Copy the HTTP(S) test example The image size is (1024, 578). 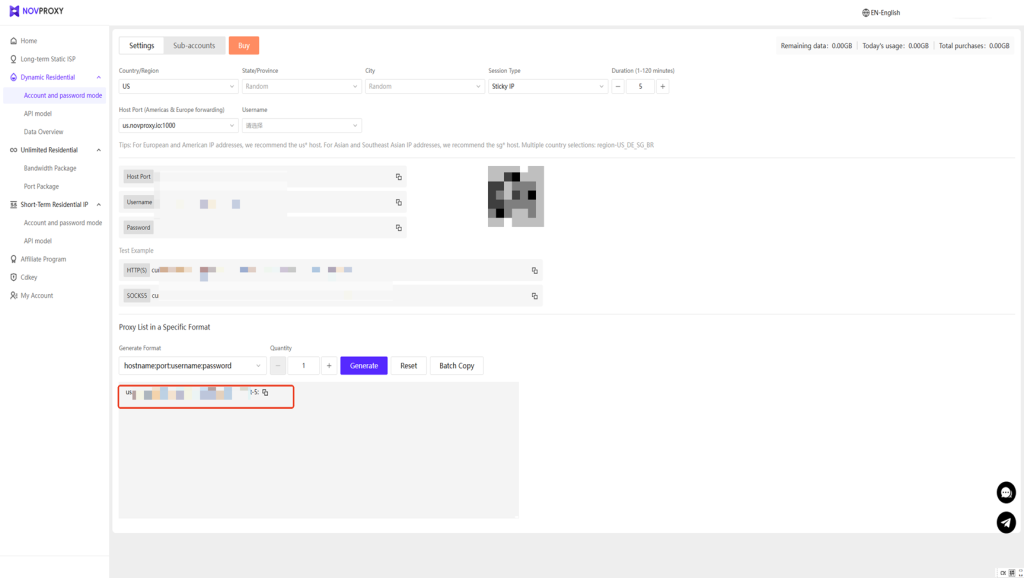coord(534,270)
